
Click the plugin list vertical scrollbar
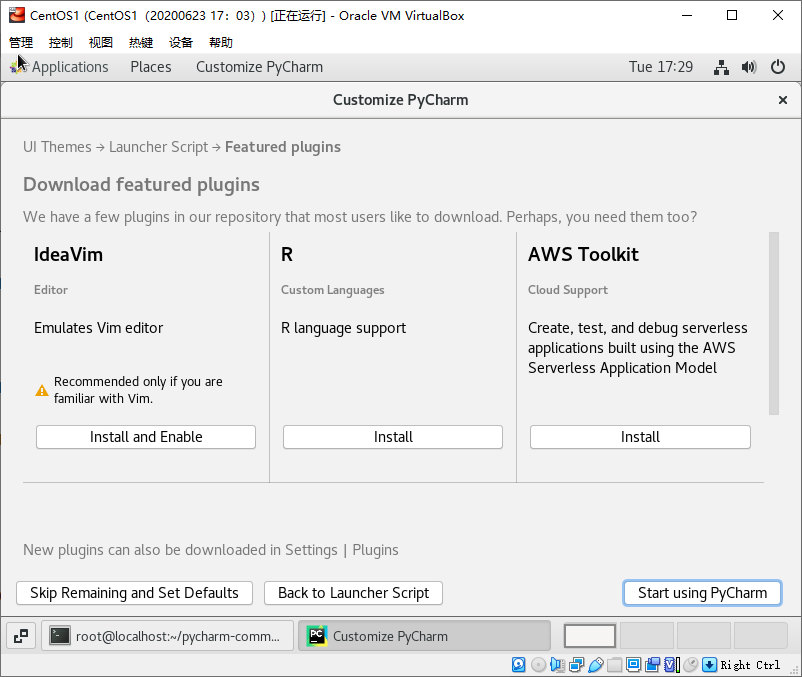tap(773, 323)
